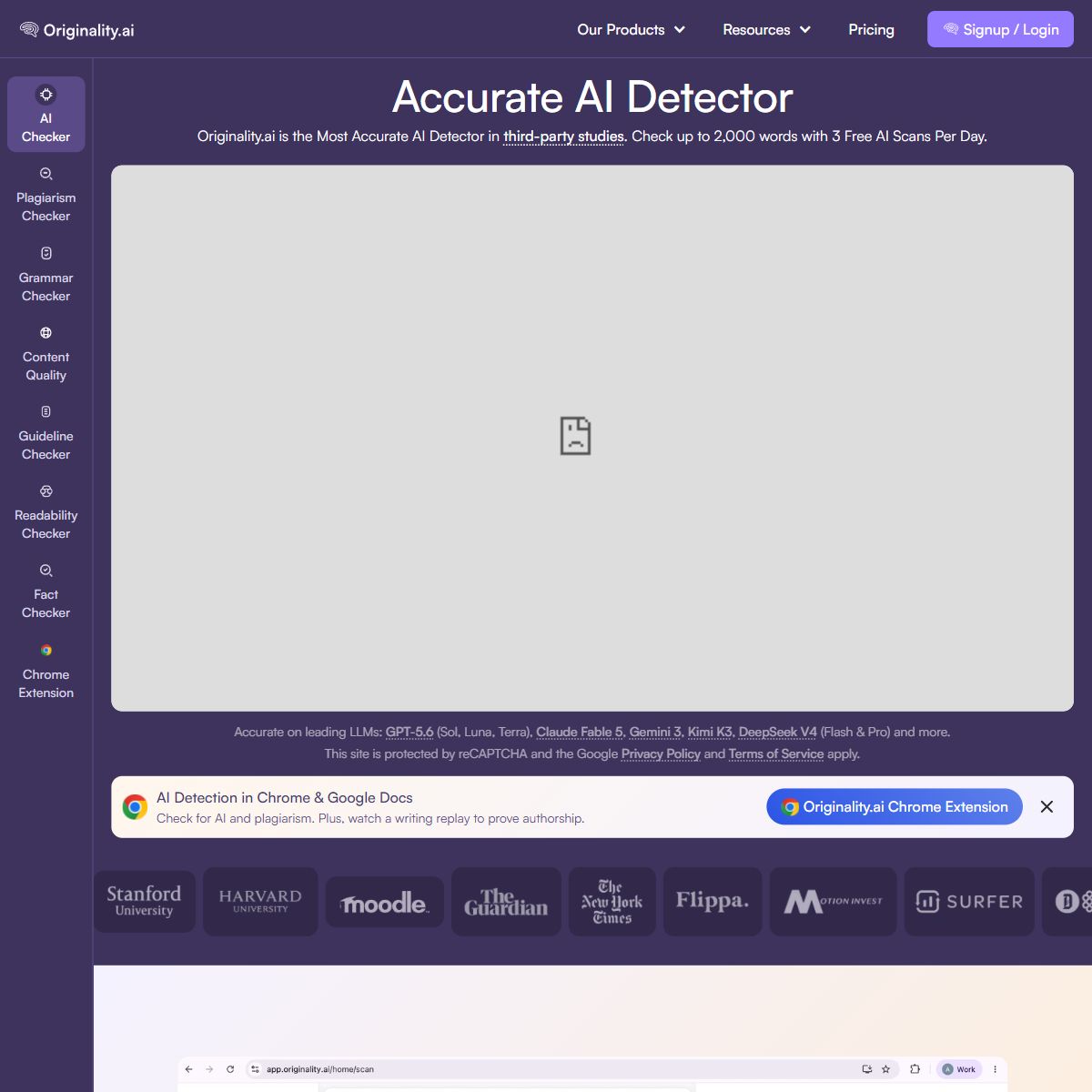Image resolution: width=1092 pixels, height=1092 pixels.
Task: Follow the GPT-5.6 link
Action: (409, 732)
